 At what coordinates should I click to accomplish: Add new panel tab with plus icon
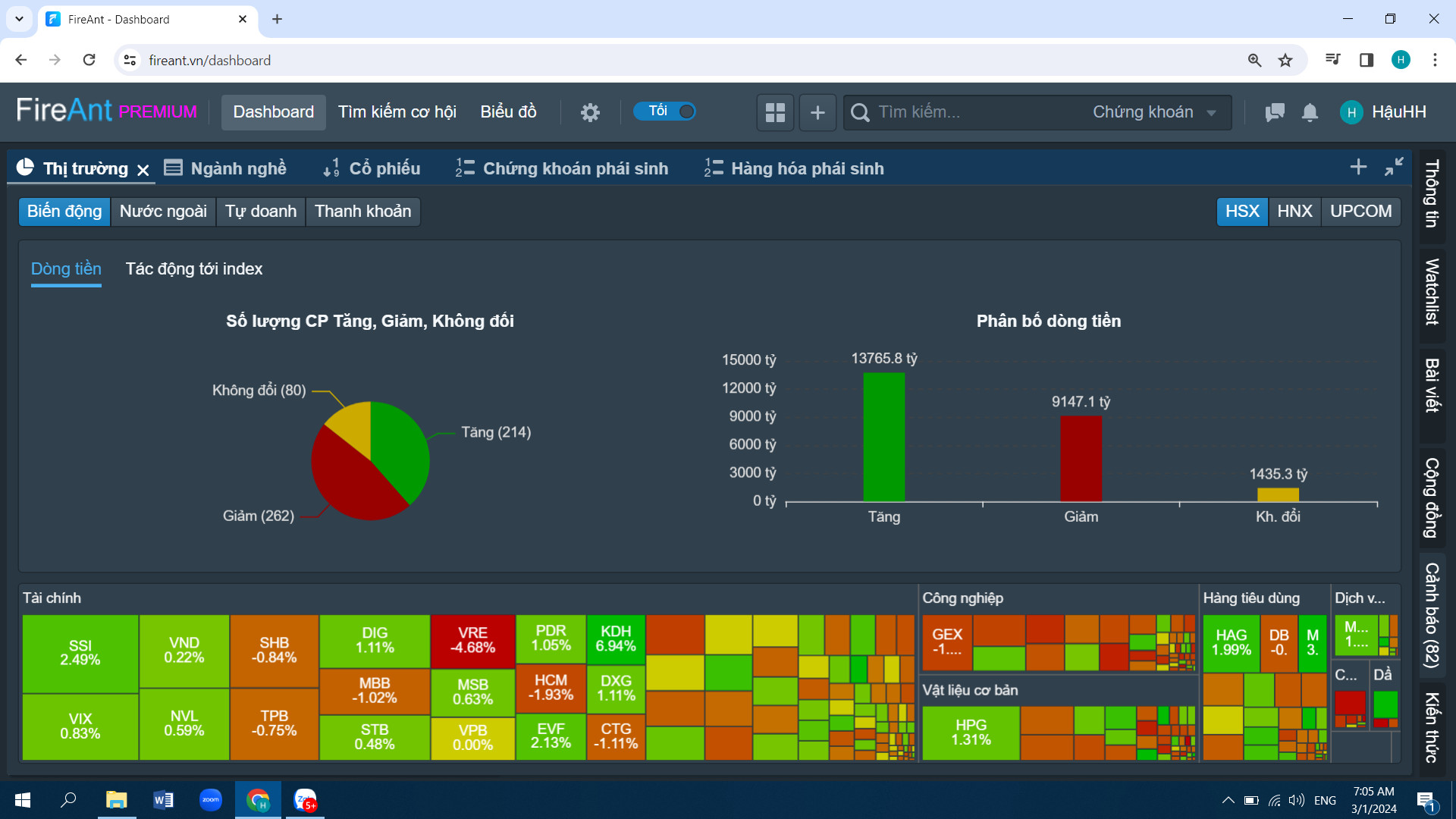(x=1358, y=167)
